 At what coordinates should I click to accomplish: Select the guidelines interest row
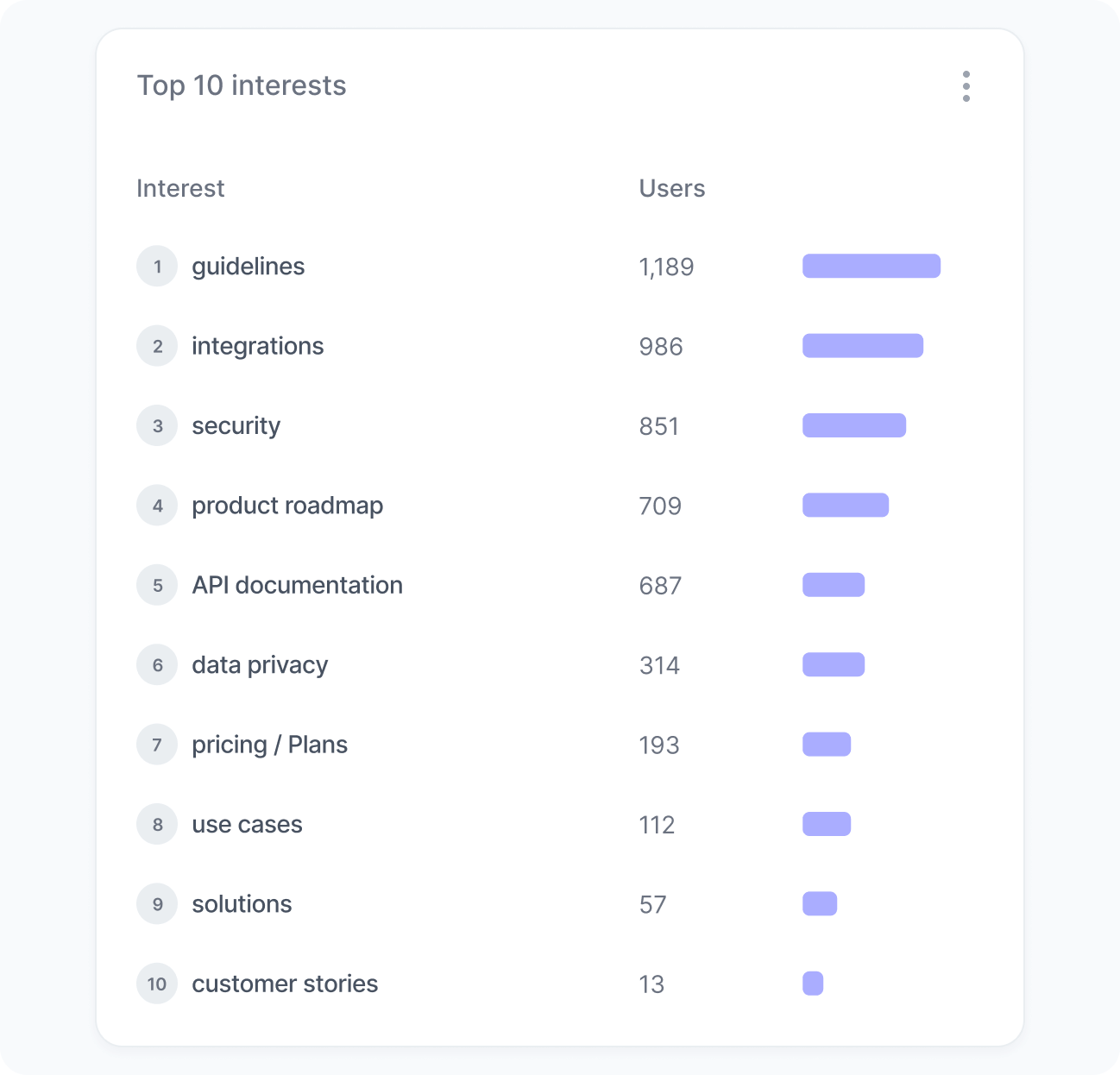249,266
